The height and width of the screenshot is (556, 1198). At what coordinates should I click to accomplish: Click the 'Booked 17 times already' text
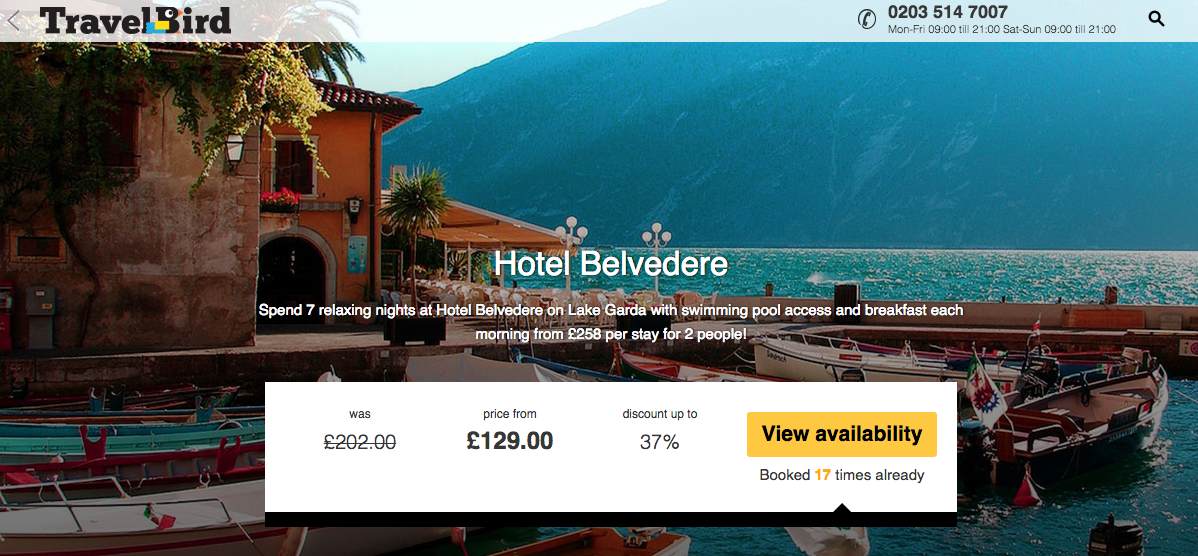click(841, 475)
